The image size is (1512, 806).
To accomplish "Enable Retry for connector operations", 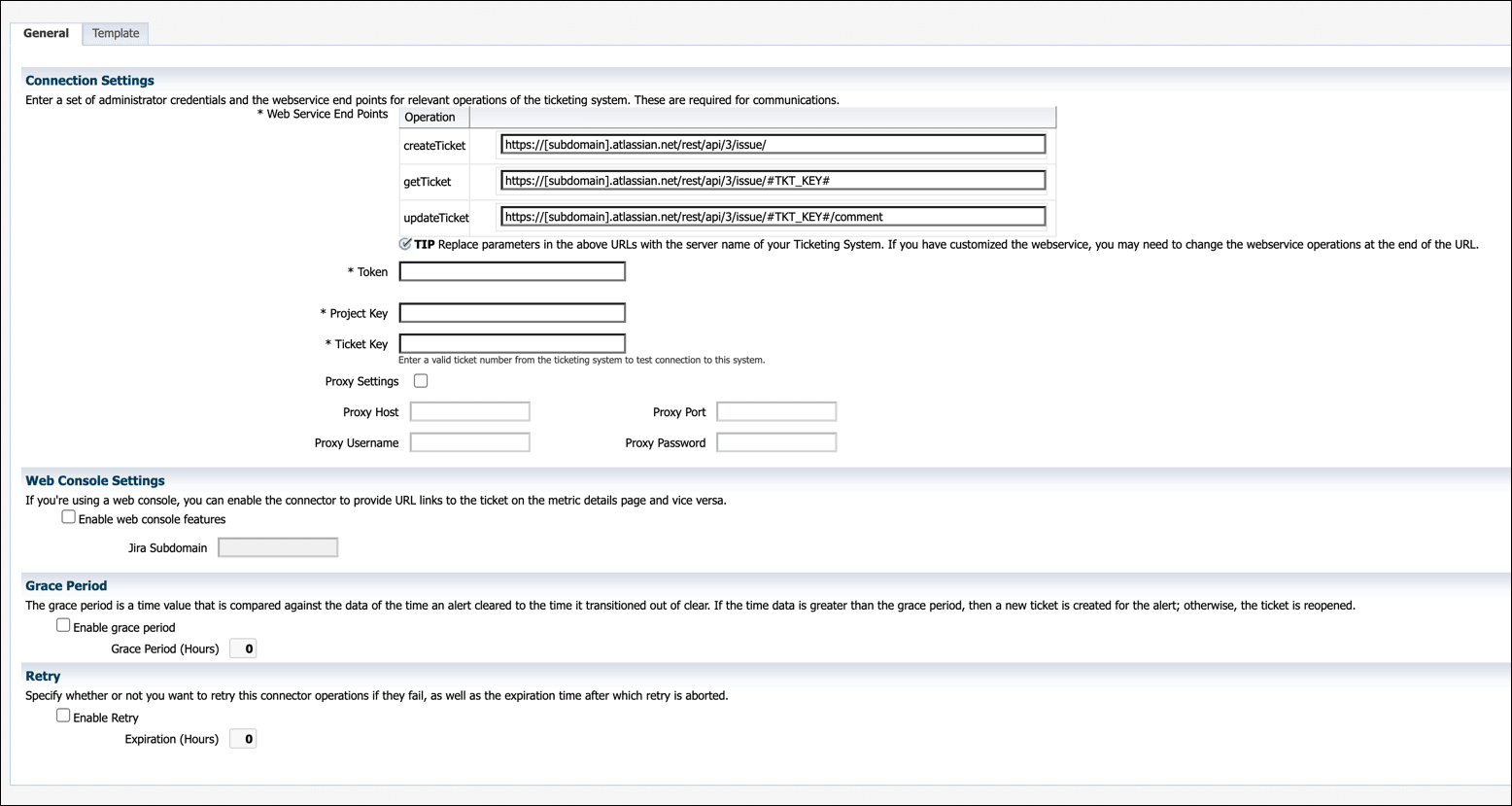I will pos(63,715).
